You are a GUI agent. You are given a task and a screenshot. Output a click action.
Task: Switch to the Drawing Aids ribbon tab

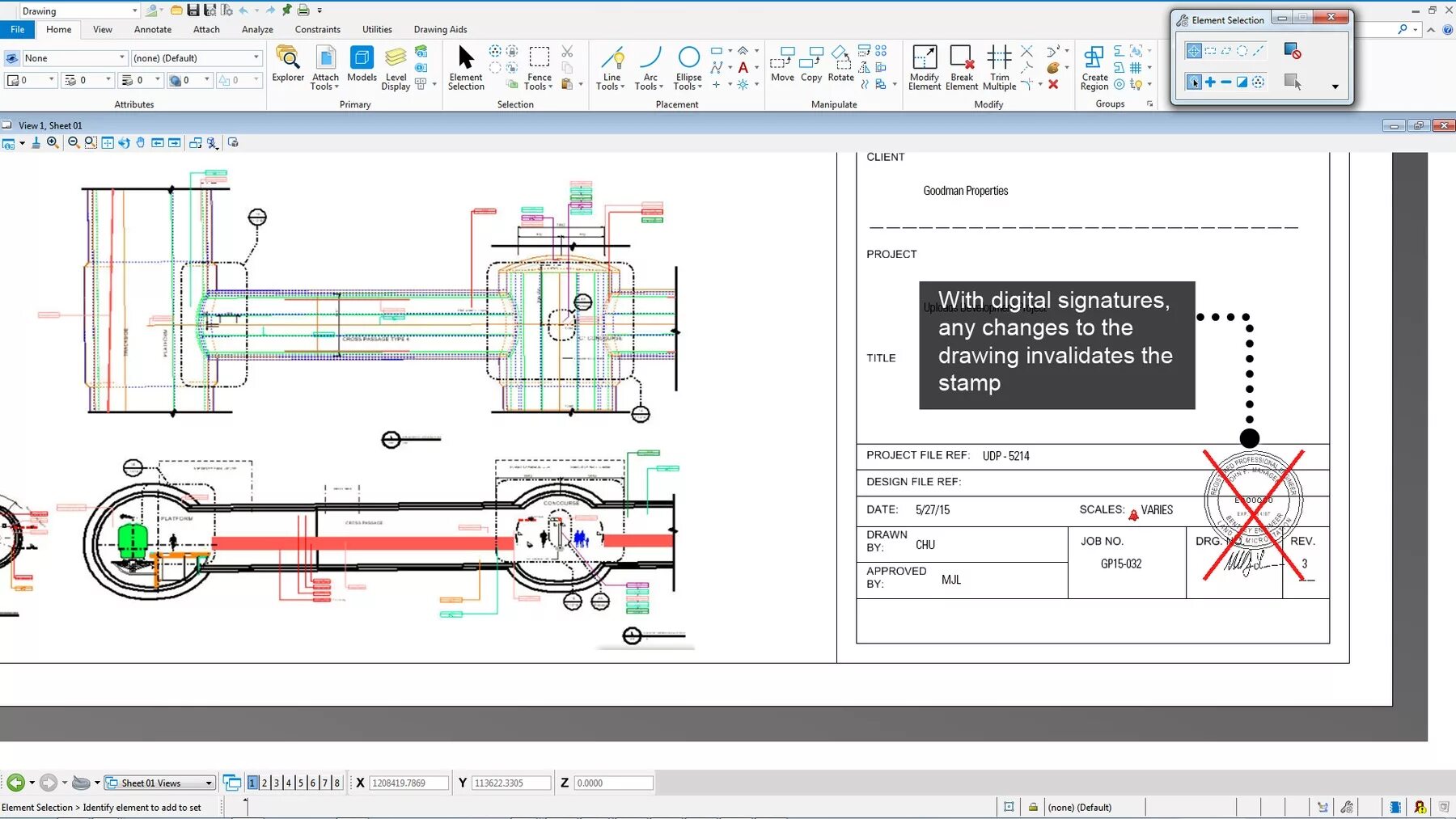(440, 29)
